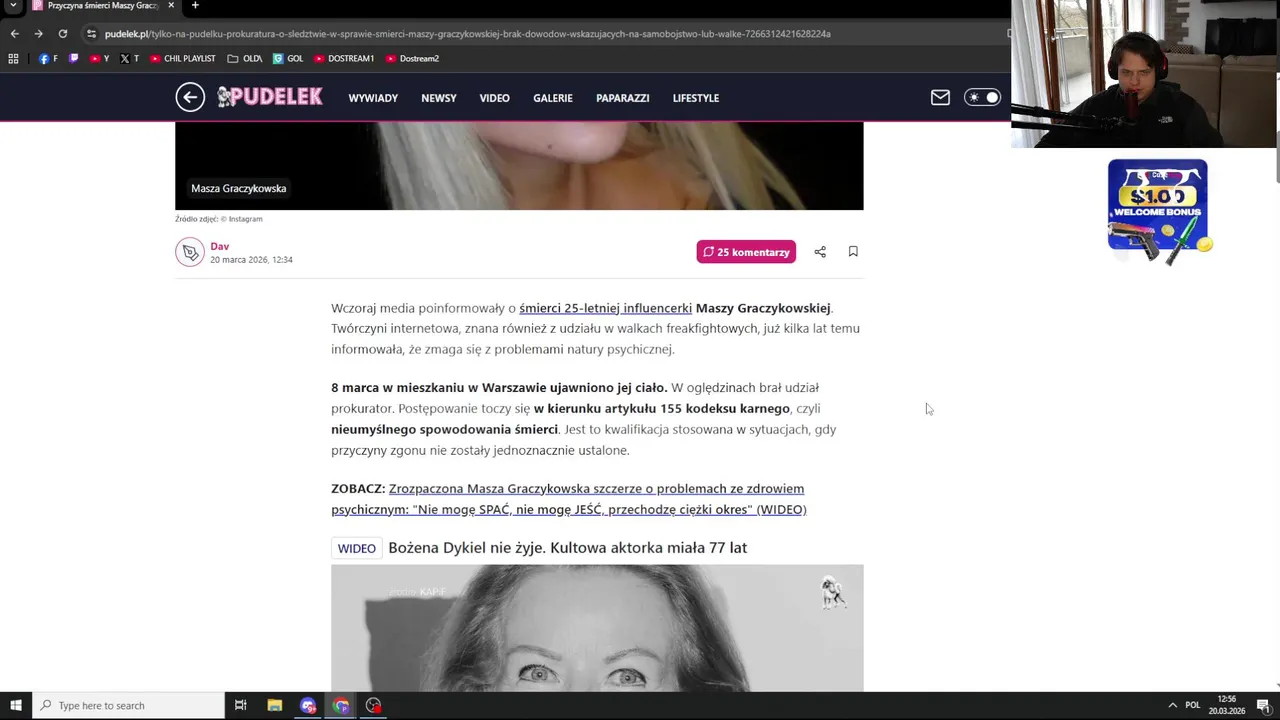1280x720 pixels.
Task: Open Task View on the taskbar
Action: click(x=241, y=705)
